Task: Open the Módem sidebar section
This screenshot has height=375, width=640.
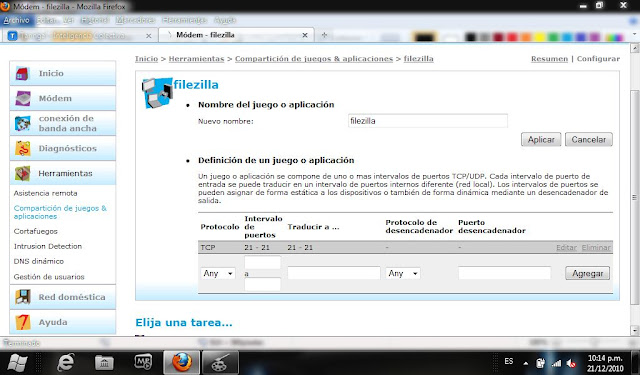Action: click(62, 98)
